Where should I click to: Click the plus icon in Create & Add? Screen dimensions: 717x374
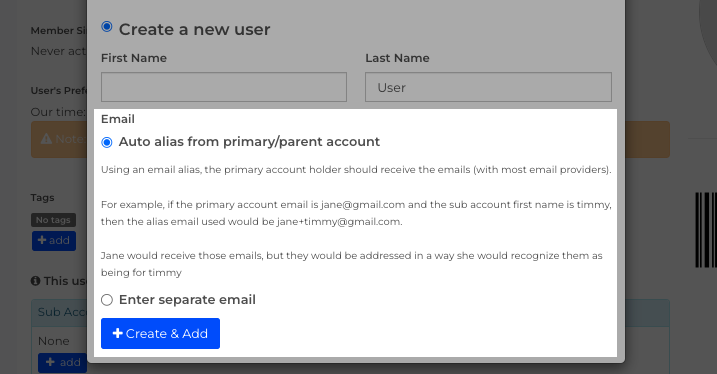click(118, 333)
